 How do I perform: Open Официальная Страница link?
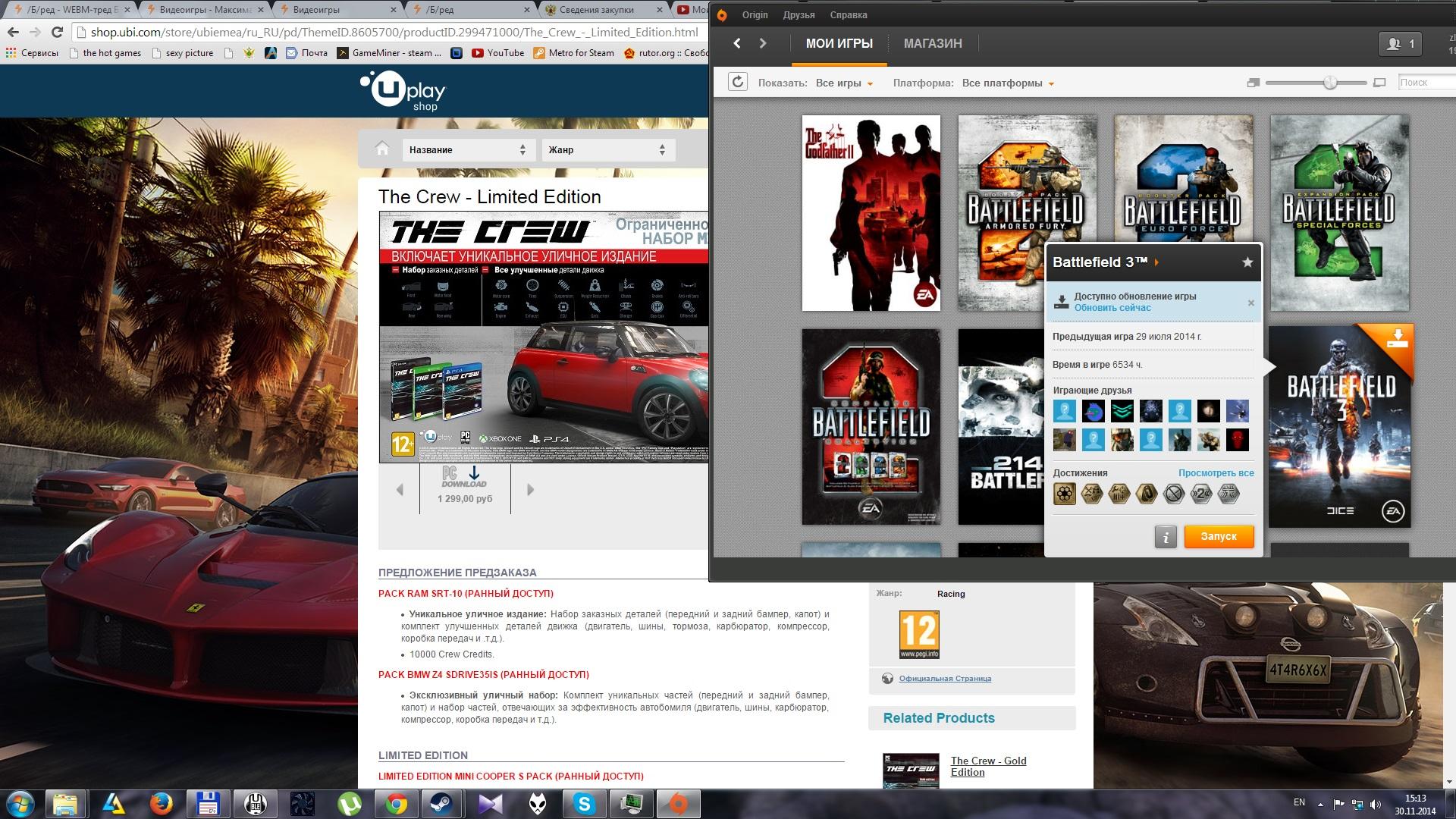(945, 679)
